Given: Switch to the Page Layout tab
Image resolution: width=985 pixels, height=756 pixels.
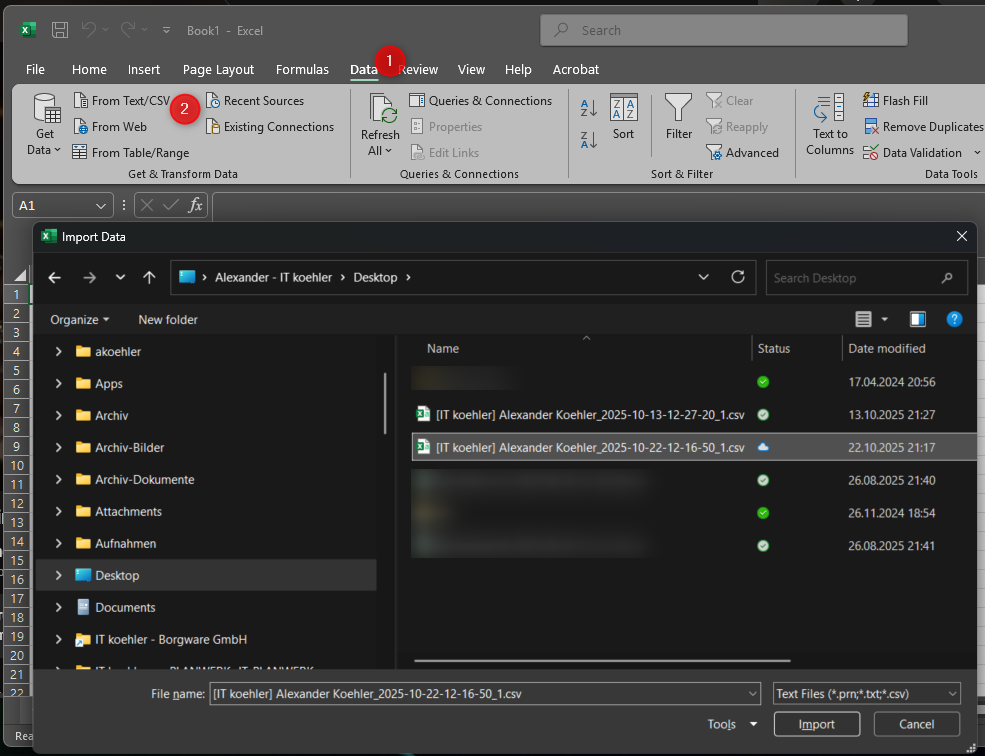Looking at the screenshot, I should [218, 70].
